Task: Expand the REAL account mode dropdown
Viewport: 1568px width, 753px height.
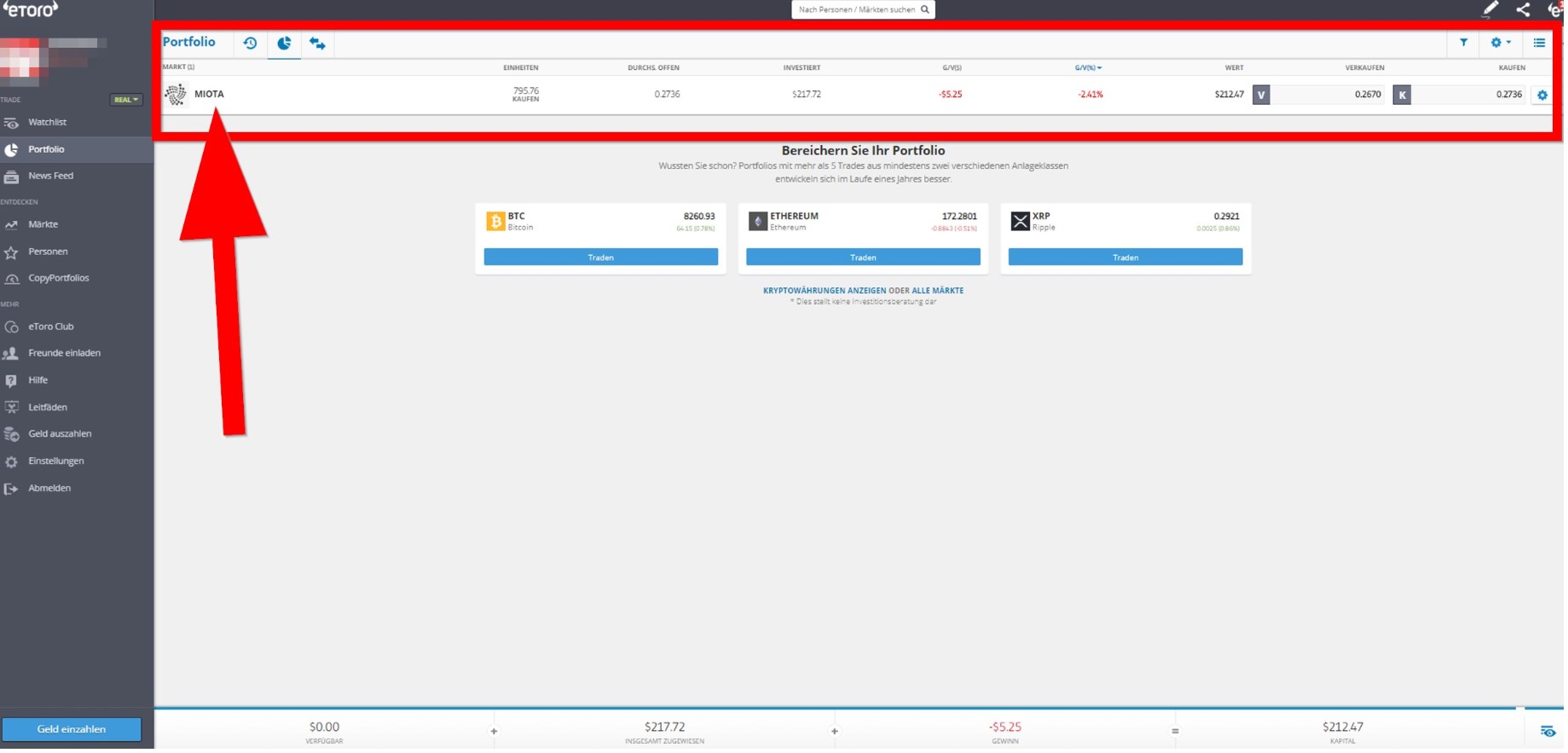Action: pos(126,100)
